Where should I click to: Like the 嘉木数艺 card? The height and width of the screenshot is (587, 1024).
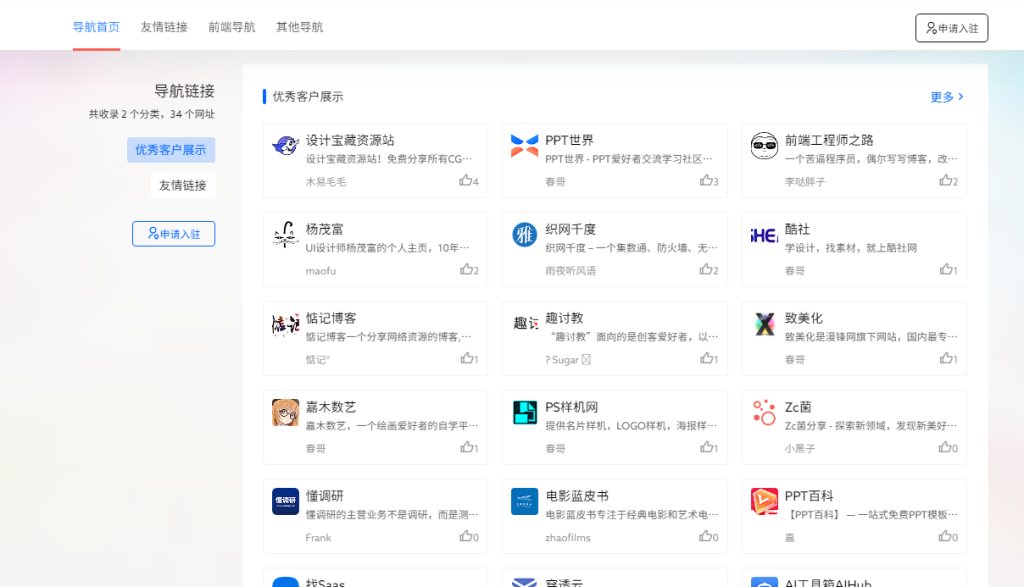pos(469,447)
